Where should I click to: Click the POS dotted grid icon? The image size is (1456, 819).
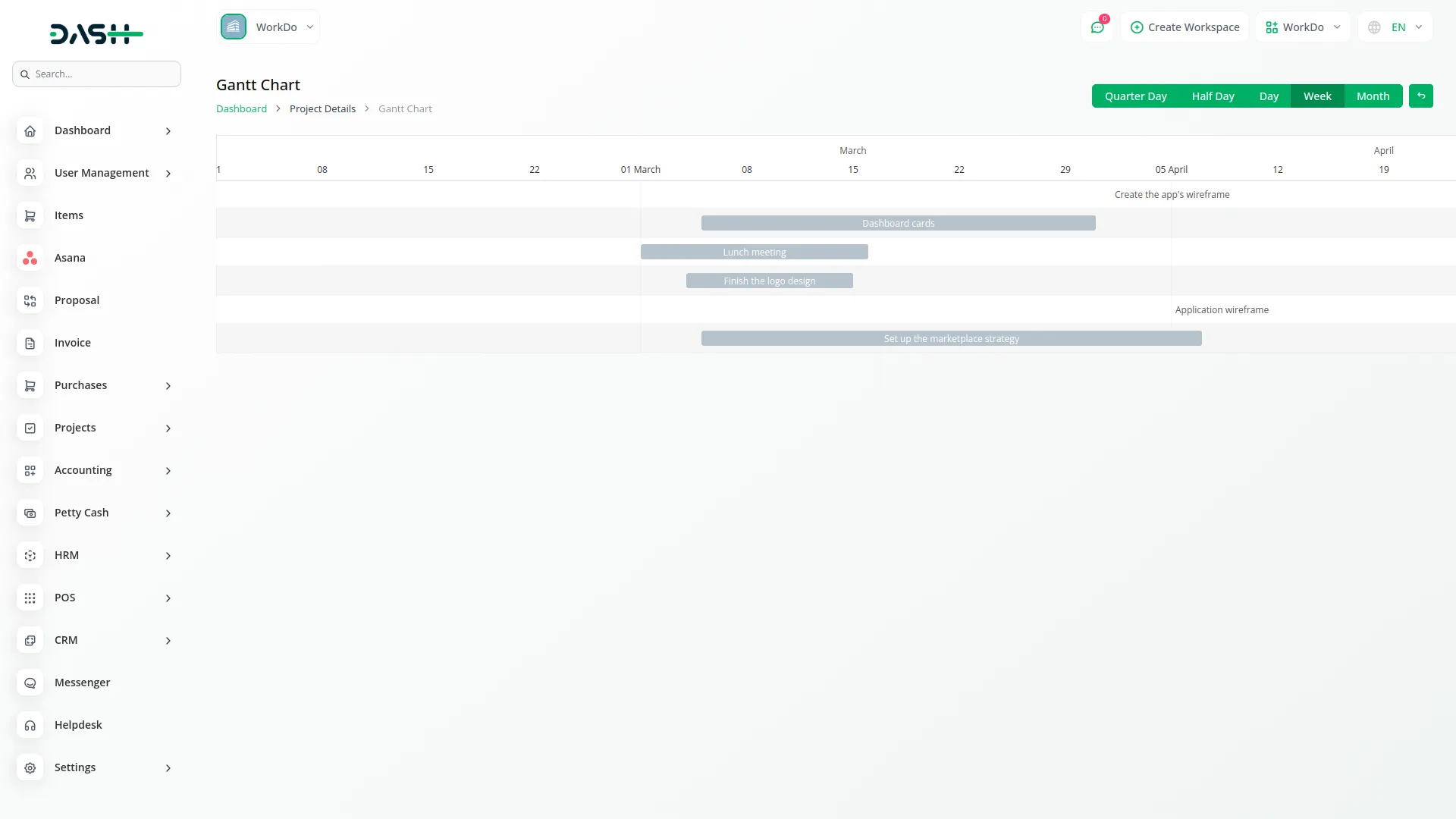tap(30, 598)
